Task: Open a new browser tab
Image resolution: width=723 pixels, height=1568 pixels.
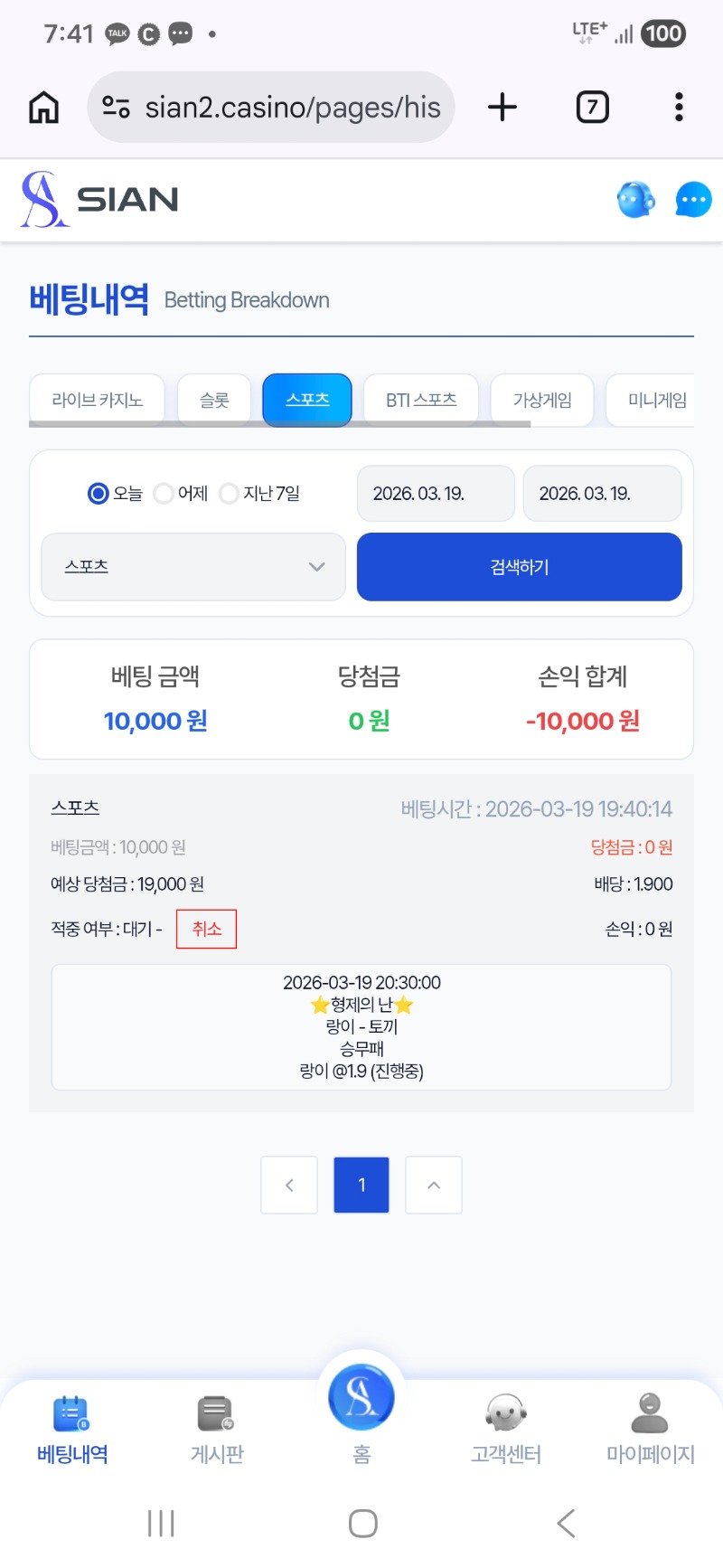Action: click(502, 108)
